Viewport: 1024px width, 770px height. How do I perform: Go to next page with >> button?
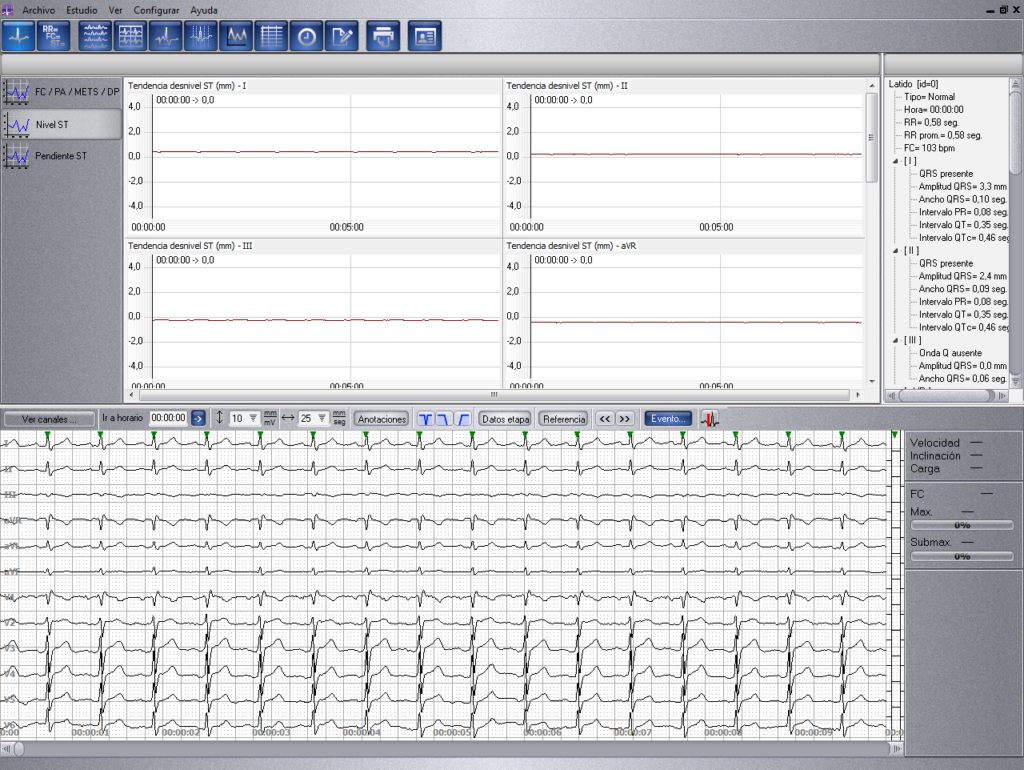625,419
